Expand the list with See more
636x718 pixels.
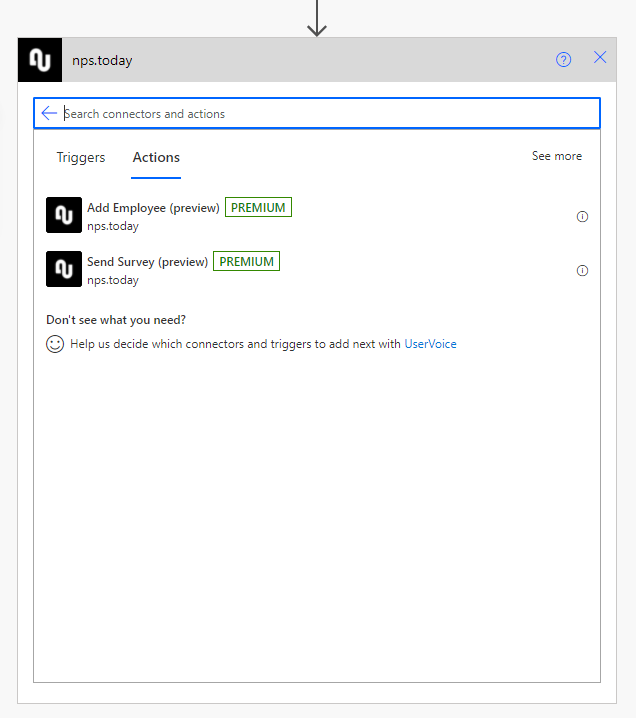tap(556, 156)
